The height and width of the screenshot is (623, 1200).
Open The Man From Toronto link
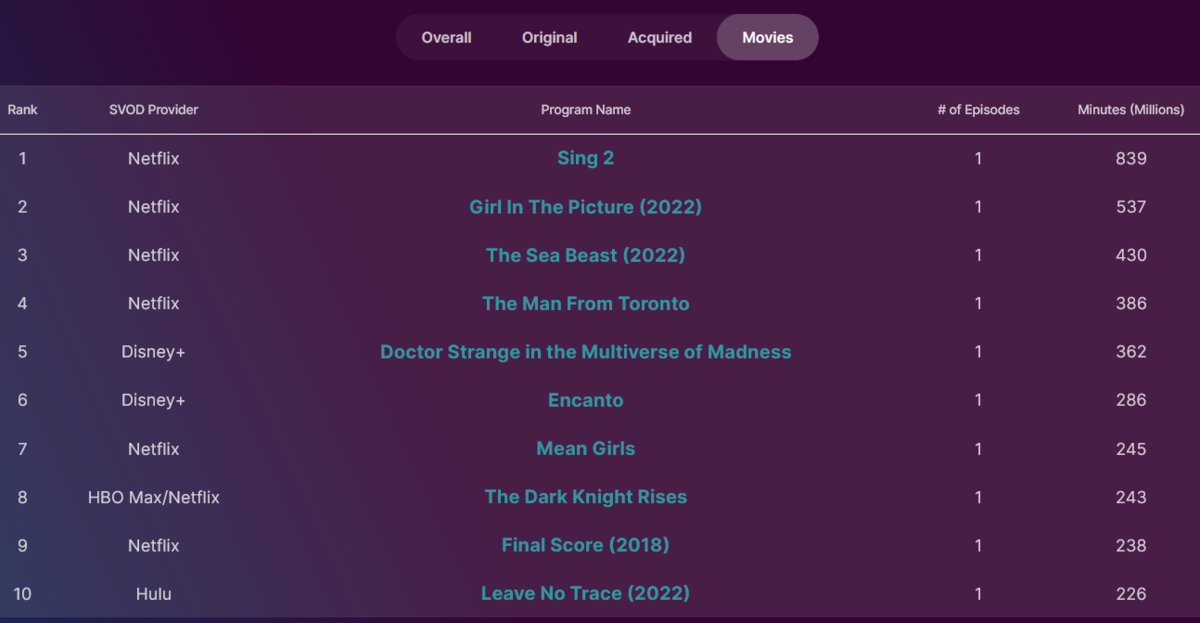[x=586, y=303]
